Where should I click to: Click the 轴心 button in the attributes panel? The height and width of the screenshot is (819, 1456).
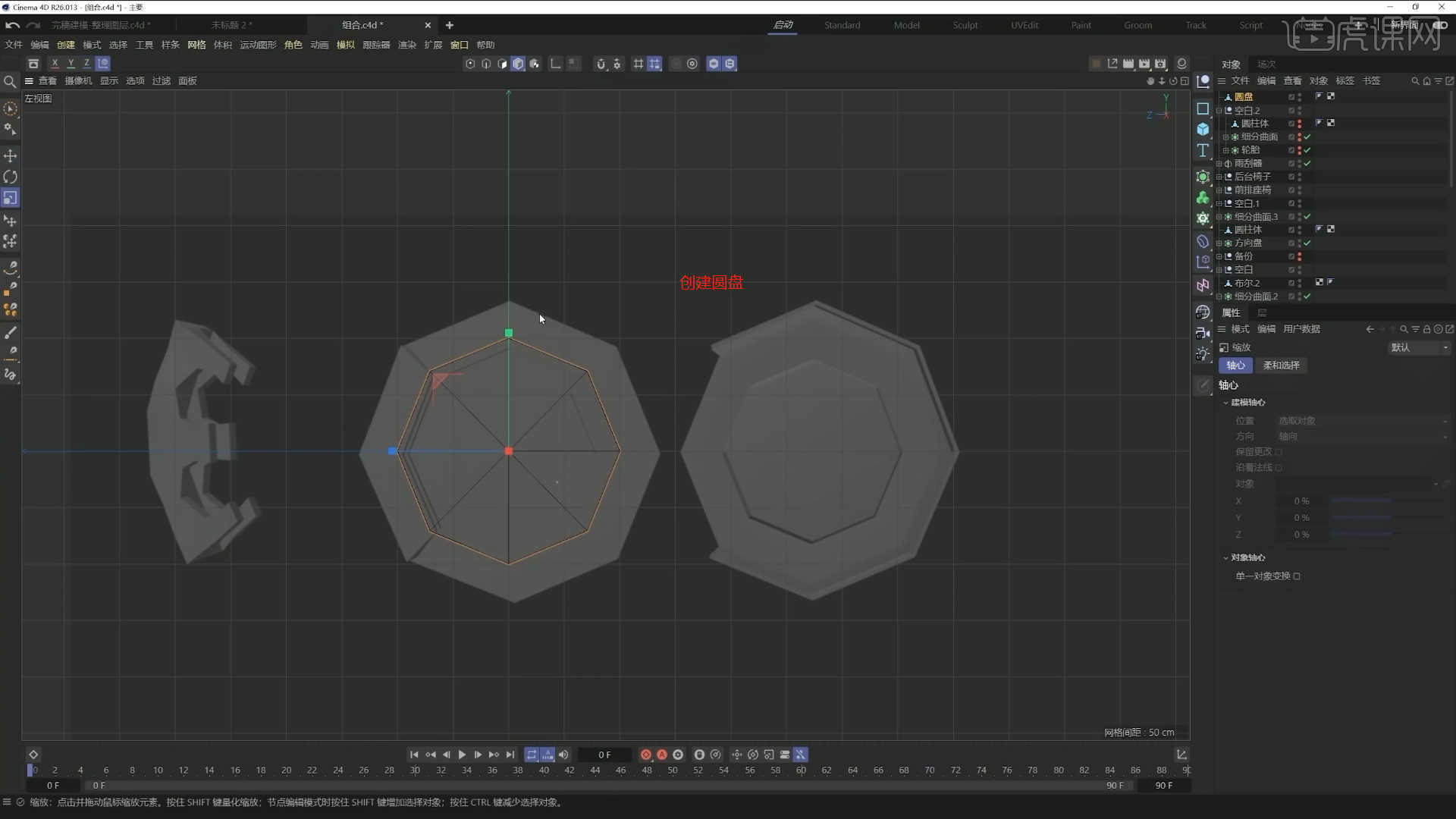coord(1235,366)
